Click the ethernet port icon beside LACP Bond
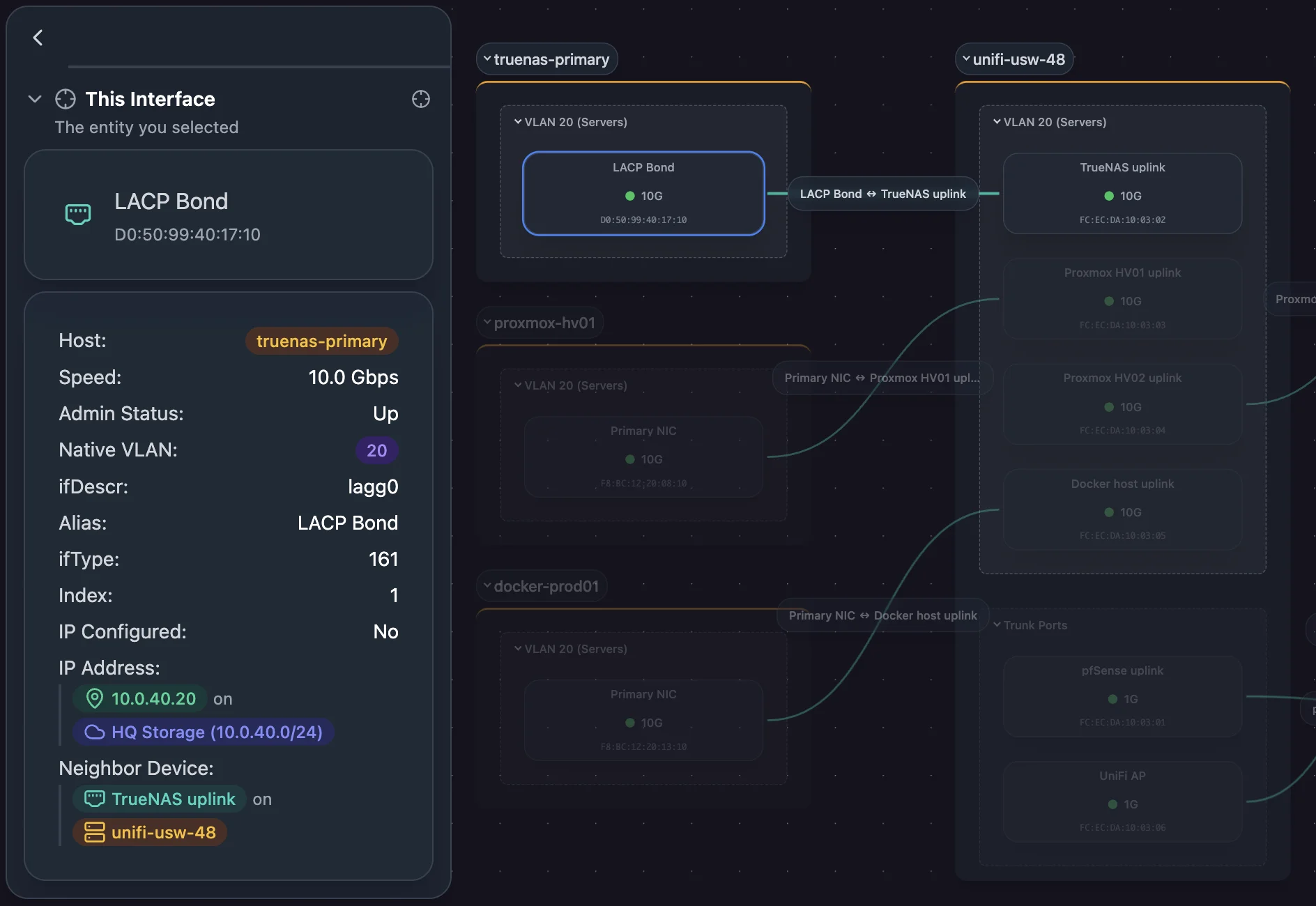Screen dimensions: 1316x906 [x=78, y=214]
